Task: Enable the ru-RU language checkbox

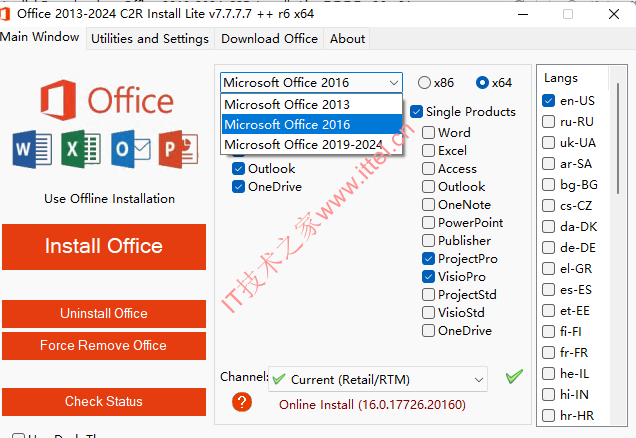Action: [x=548, y=121]
